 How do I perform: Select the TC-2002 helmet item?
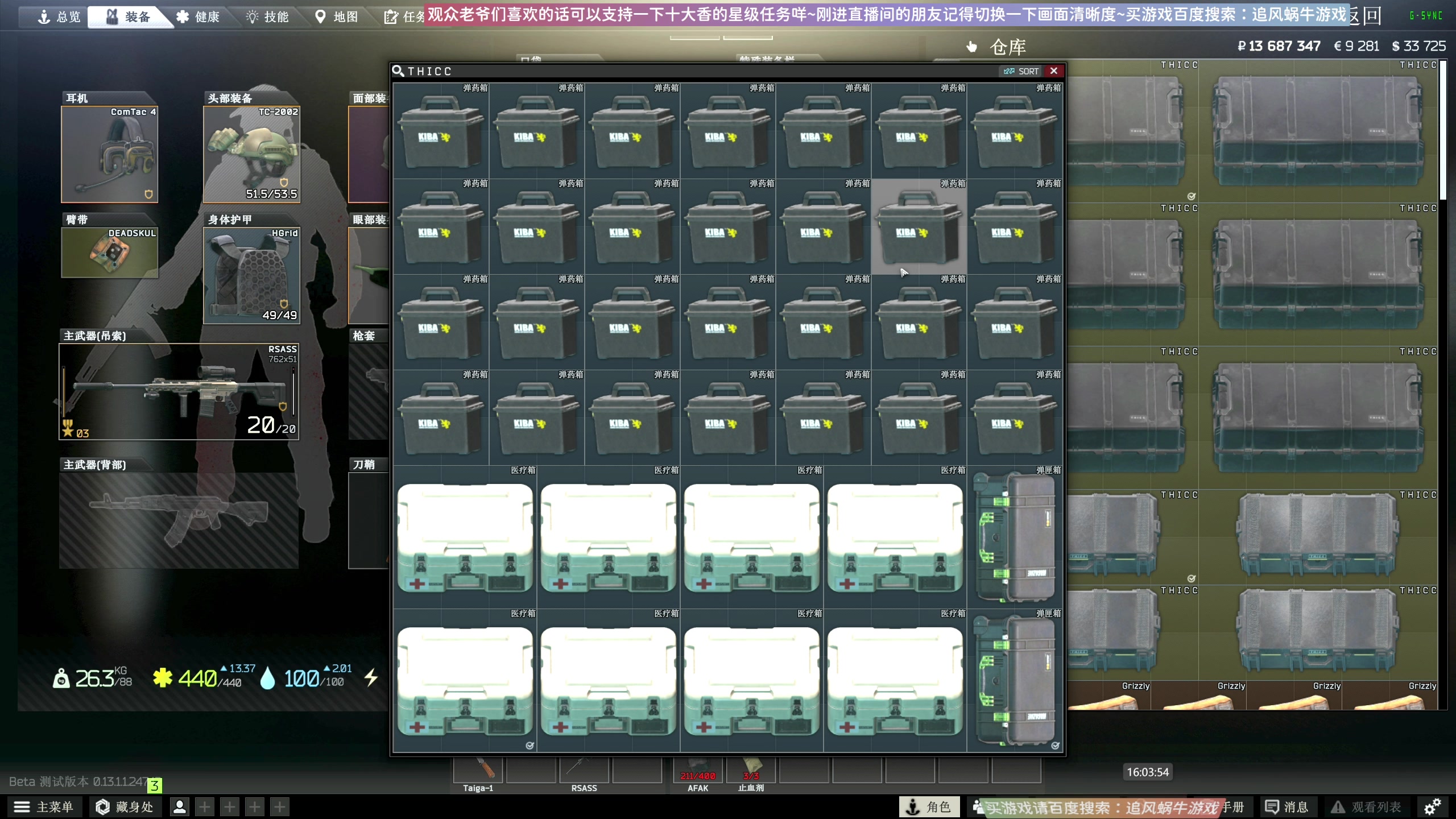(x=251, y=155)
